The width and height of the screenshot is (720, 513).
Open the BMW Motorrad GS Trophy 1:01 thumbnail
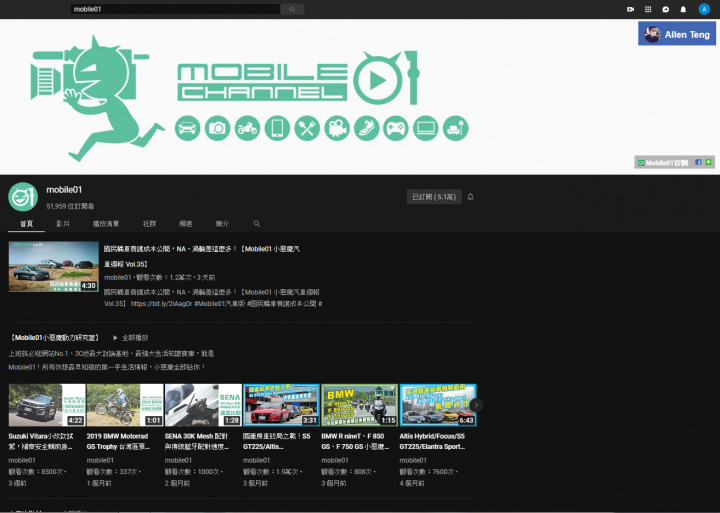[125, 405]
